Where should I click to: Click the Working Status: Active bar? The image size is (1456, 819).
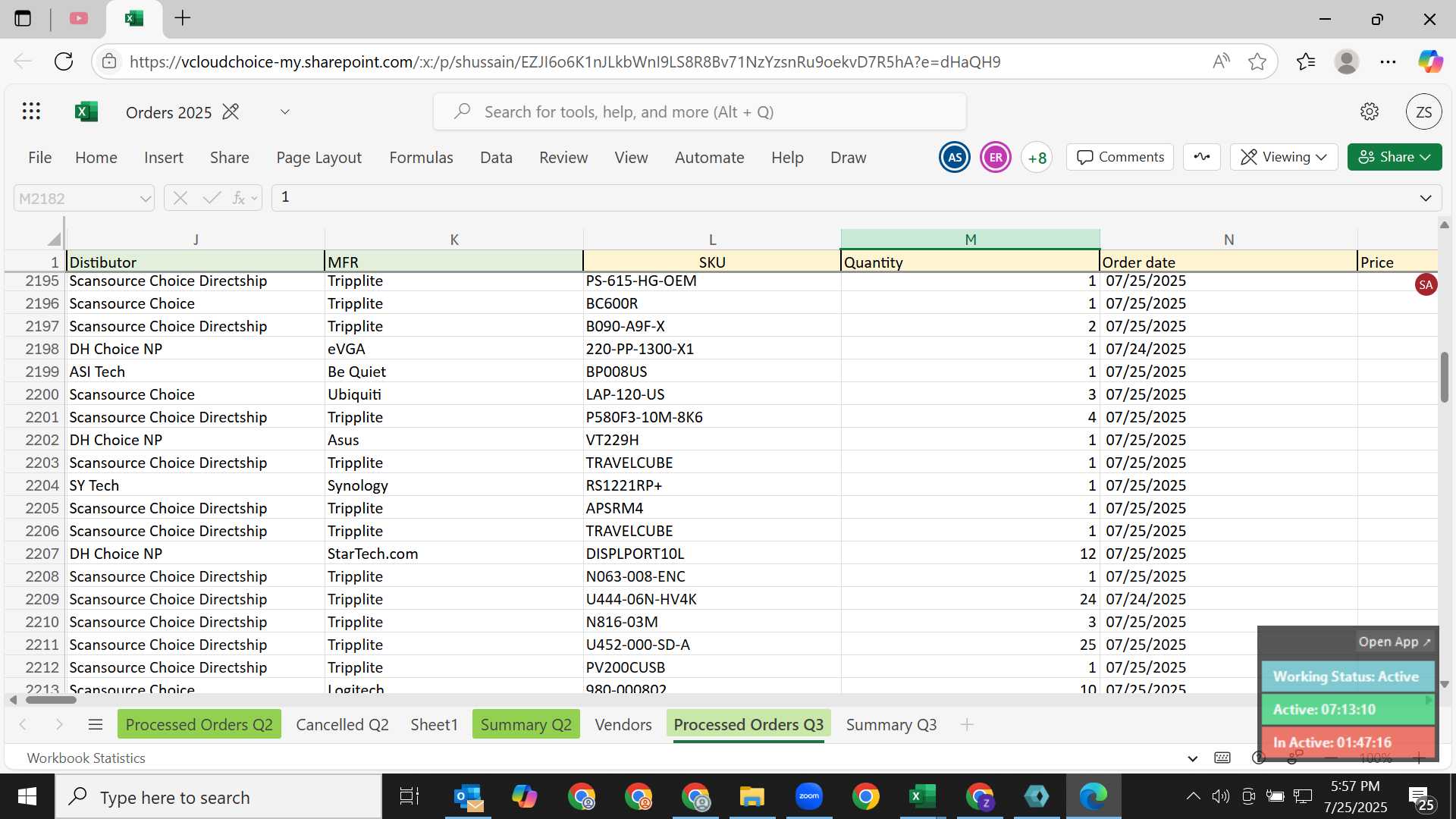coord(1347,676)
